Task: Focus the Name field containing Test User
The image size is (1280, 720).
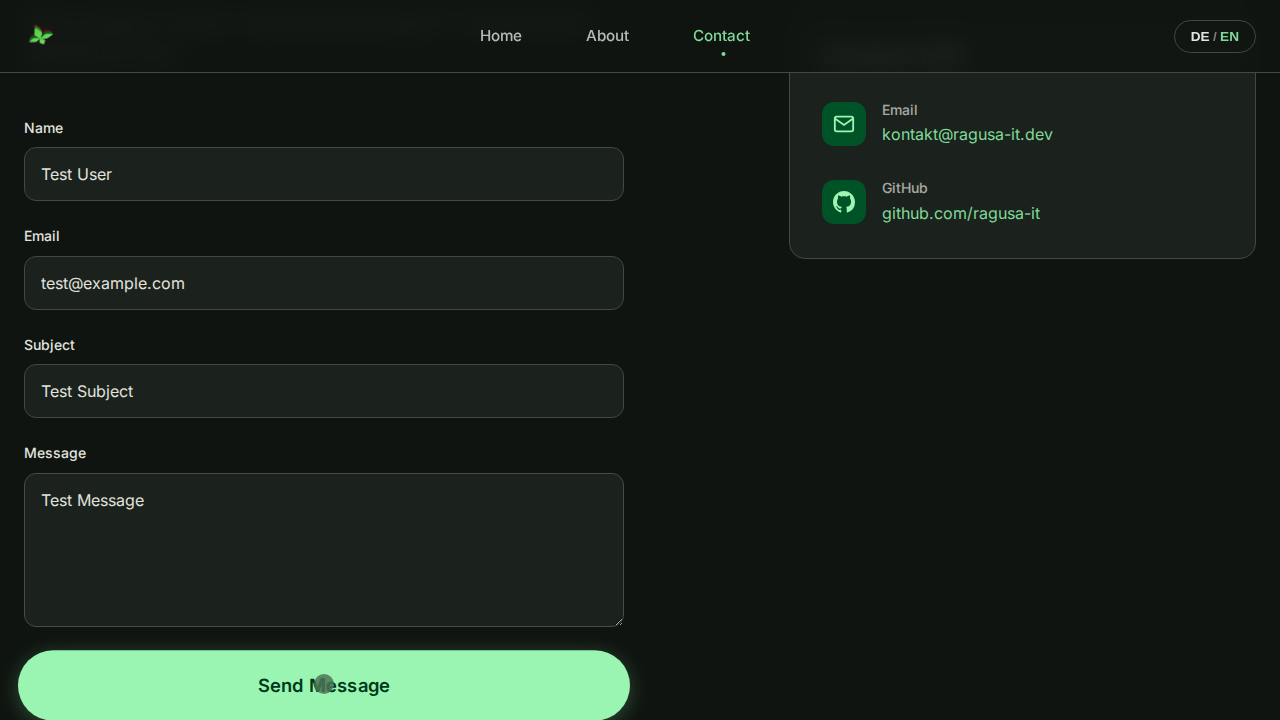Action: (323, 174)
